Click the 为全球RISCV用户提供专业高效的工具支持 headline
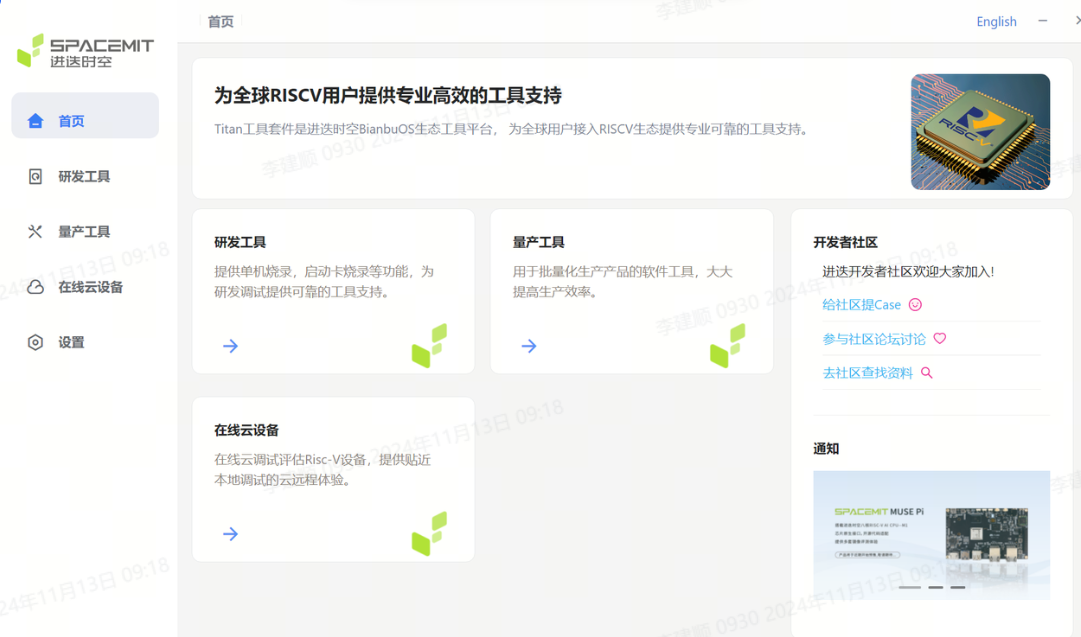1081x637 pixels. point(387,95)
